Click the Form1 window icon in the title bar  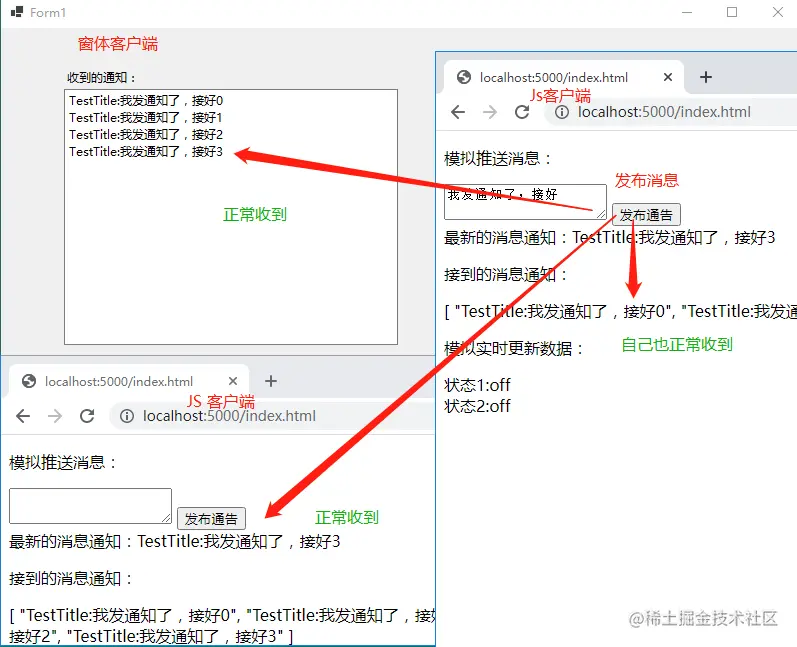(17, 12)
